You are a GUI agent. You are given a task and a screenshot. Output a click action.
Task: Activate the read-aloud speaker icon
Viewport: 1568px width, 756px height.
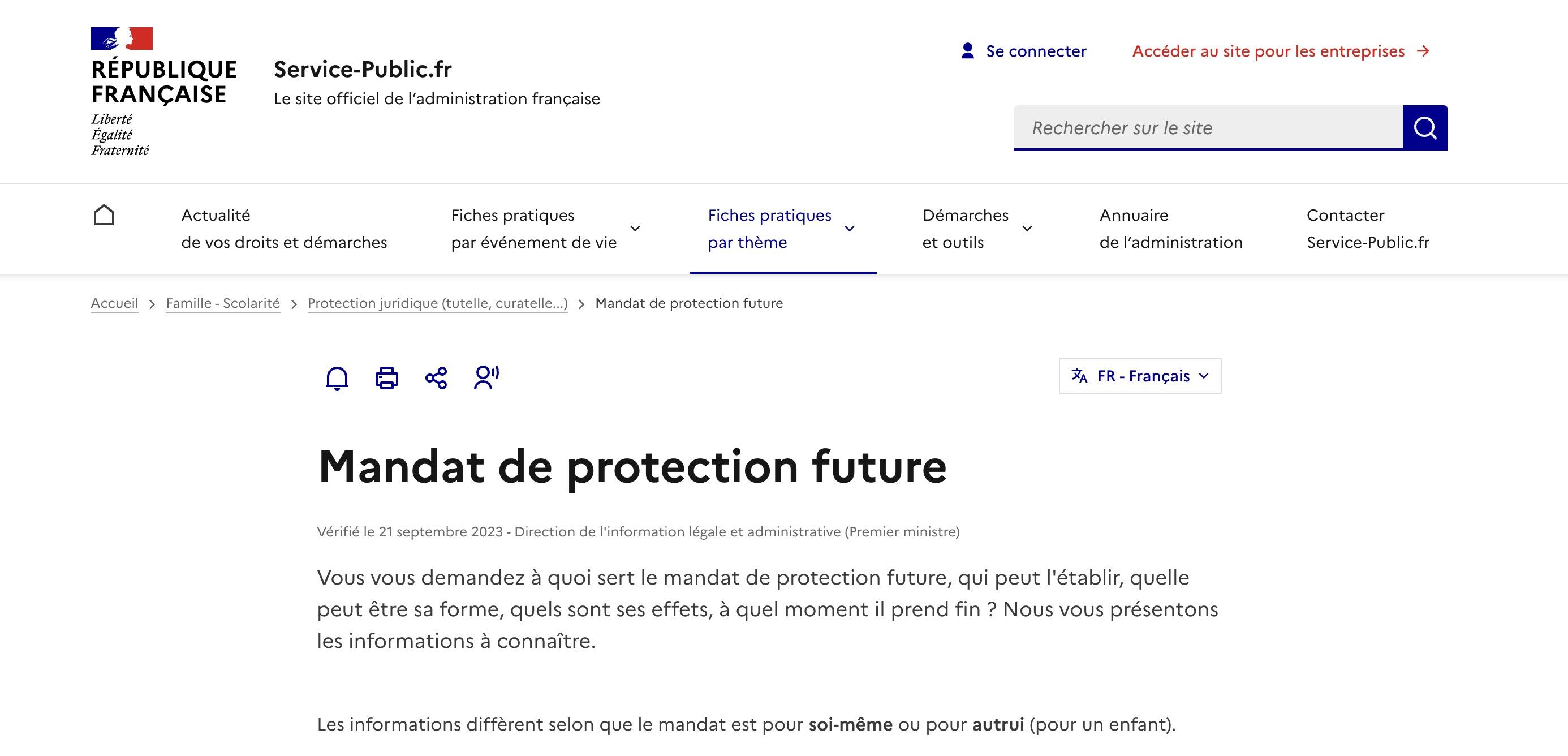pos(486,377)
